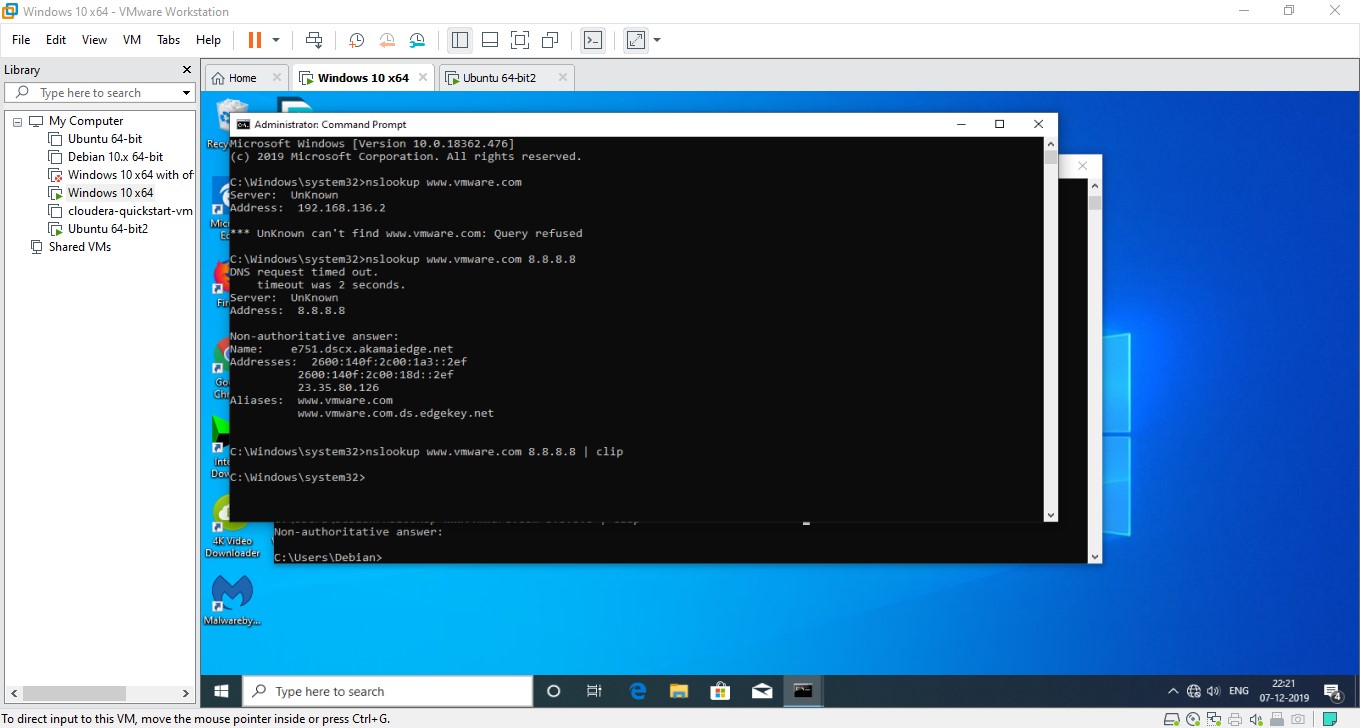Toggle the Library panel visibility
The width and height of the screenshot is (1360, 728).
point(461,40)
